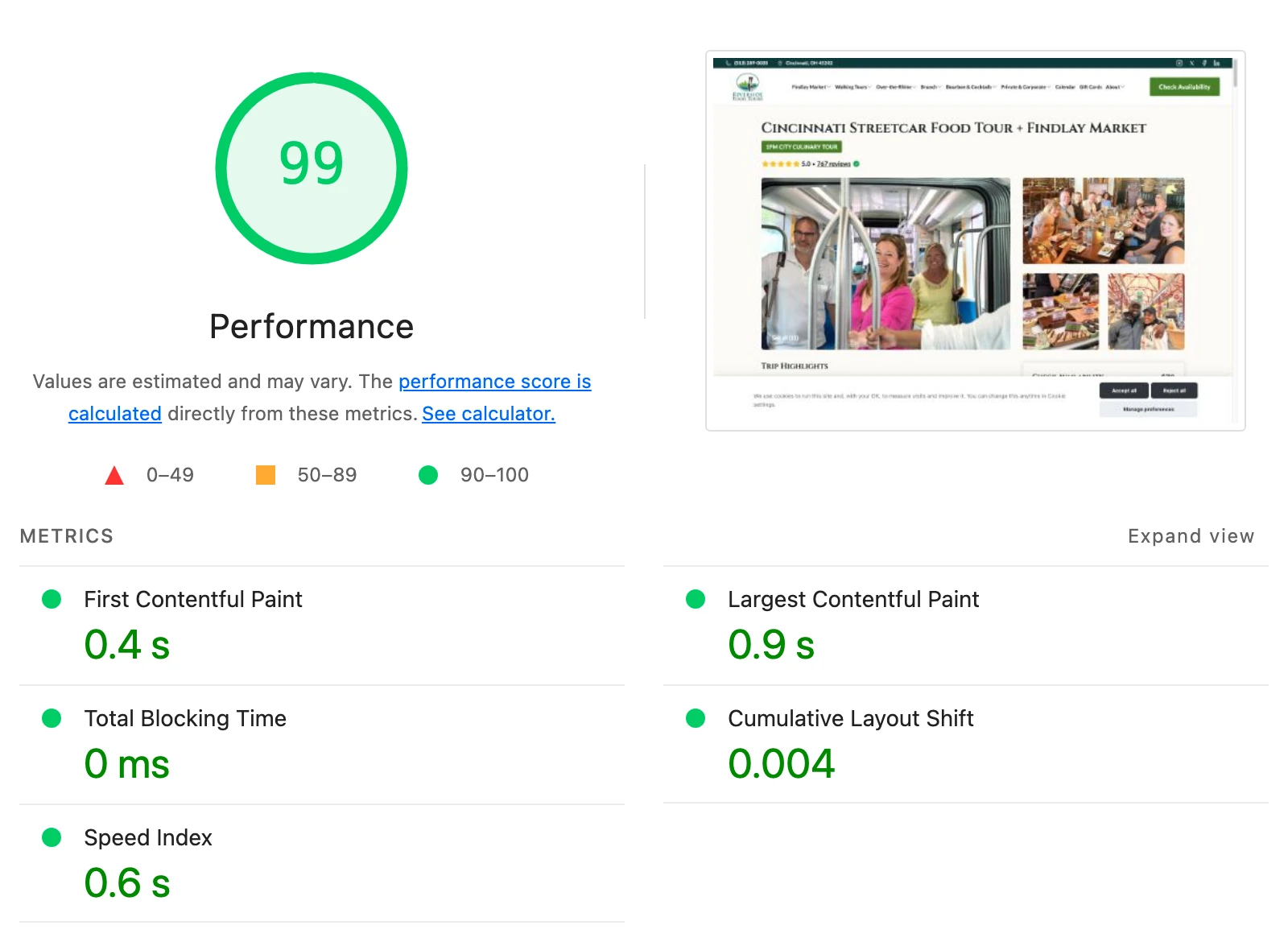Image resolution: width=1288 pixels, height=942 pixels.
Task: Select the Speed Index label
Action: [148, 838]
